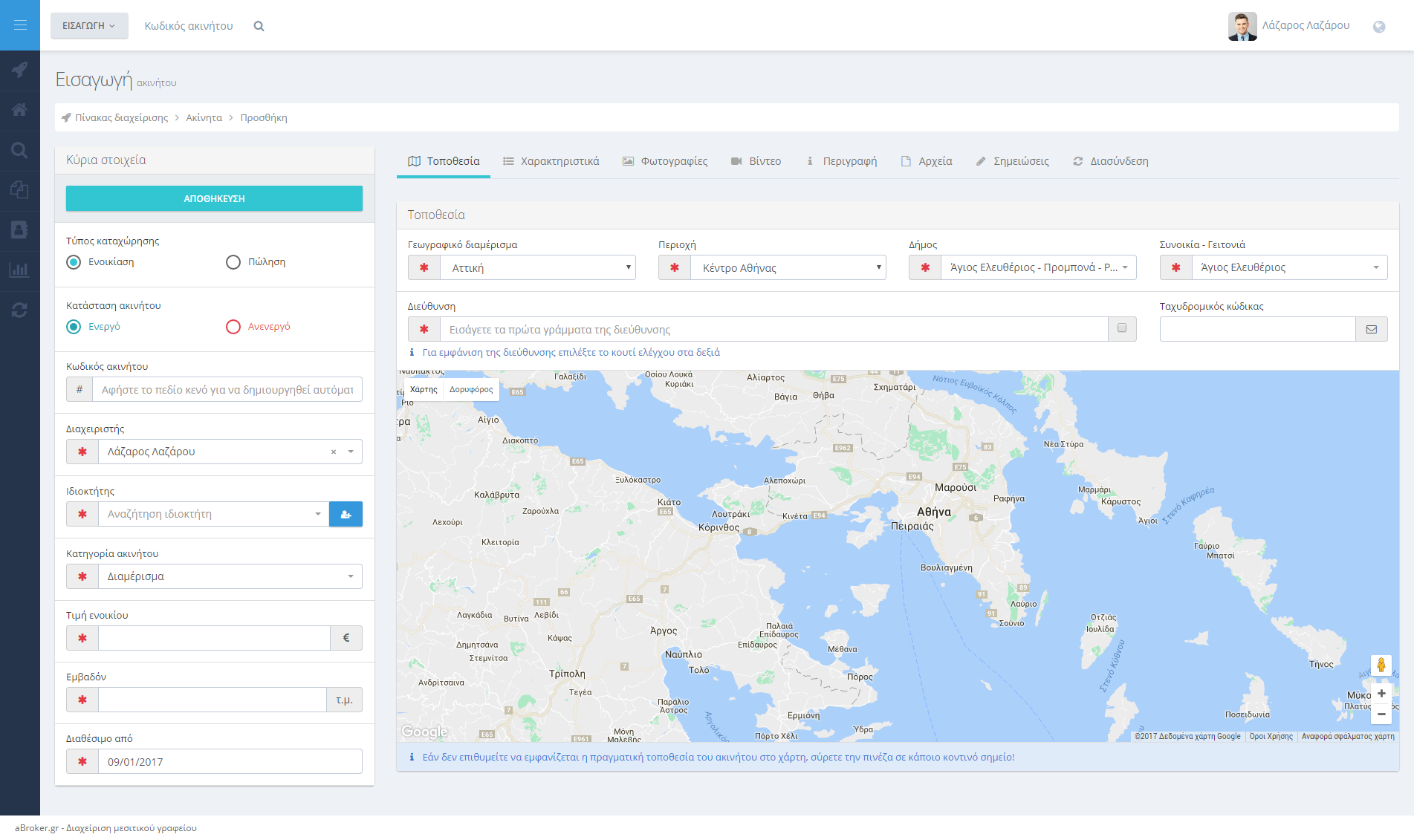The image size is (1414, 840).
Task: Click the ΑΠΟΘΗΚΕΥΣΗ save button
Action: click(x=214, y=198)
